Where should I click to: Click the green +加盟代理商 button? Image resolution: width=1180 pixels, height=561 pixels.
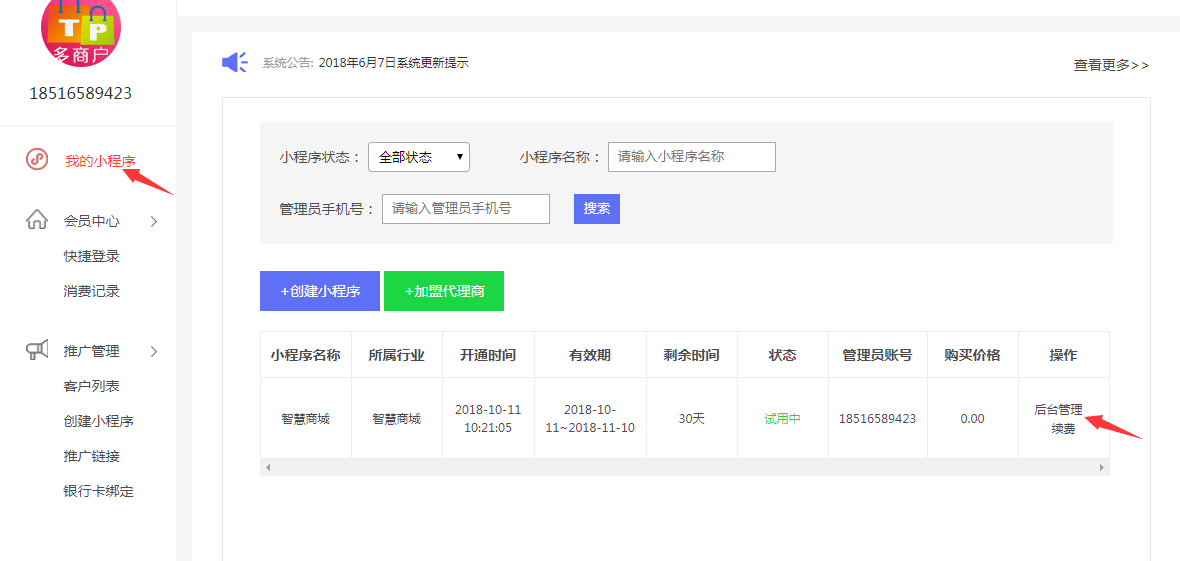[x=444, y=291]
